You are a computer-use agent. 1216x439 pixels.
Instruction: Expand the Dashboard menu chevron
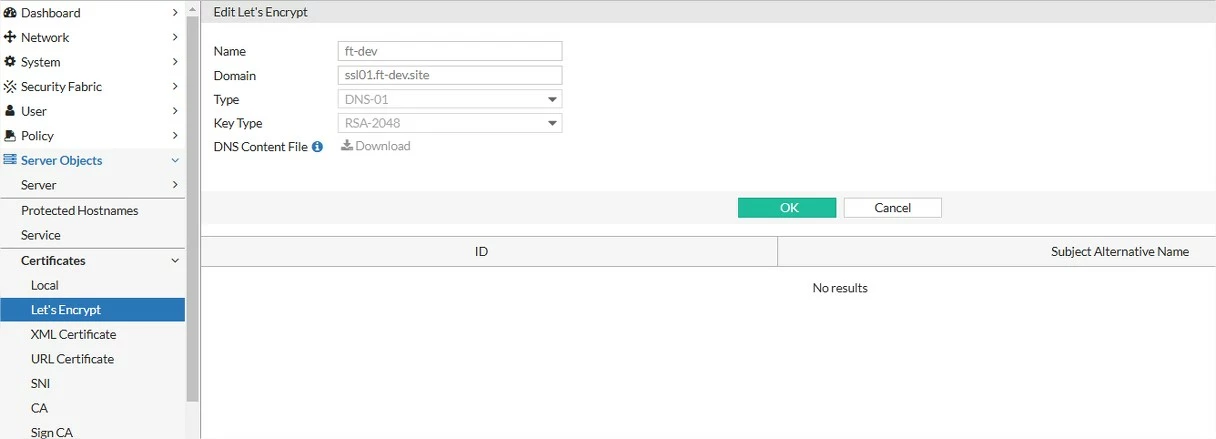[175, 13]
